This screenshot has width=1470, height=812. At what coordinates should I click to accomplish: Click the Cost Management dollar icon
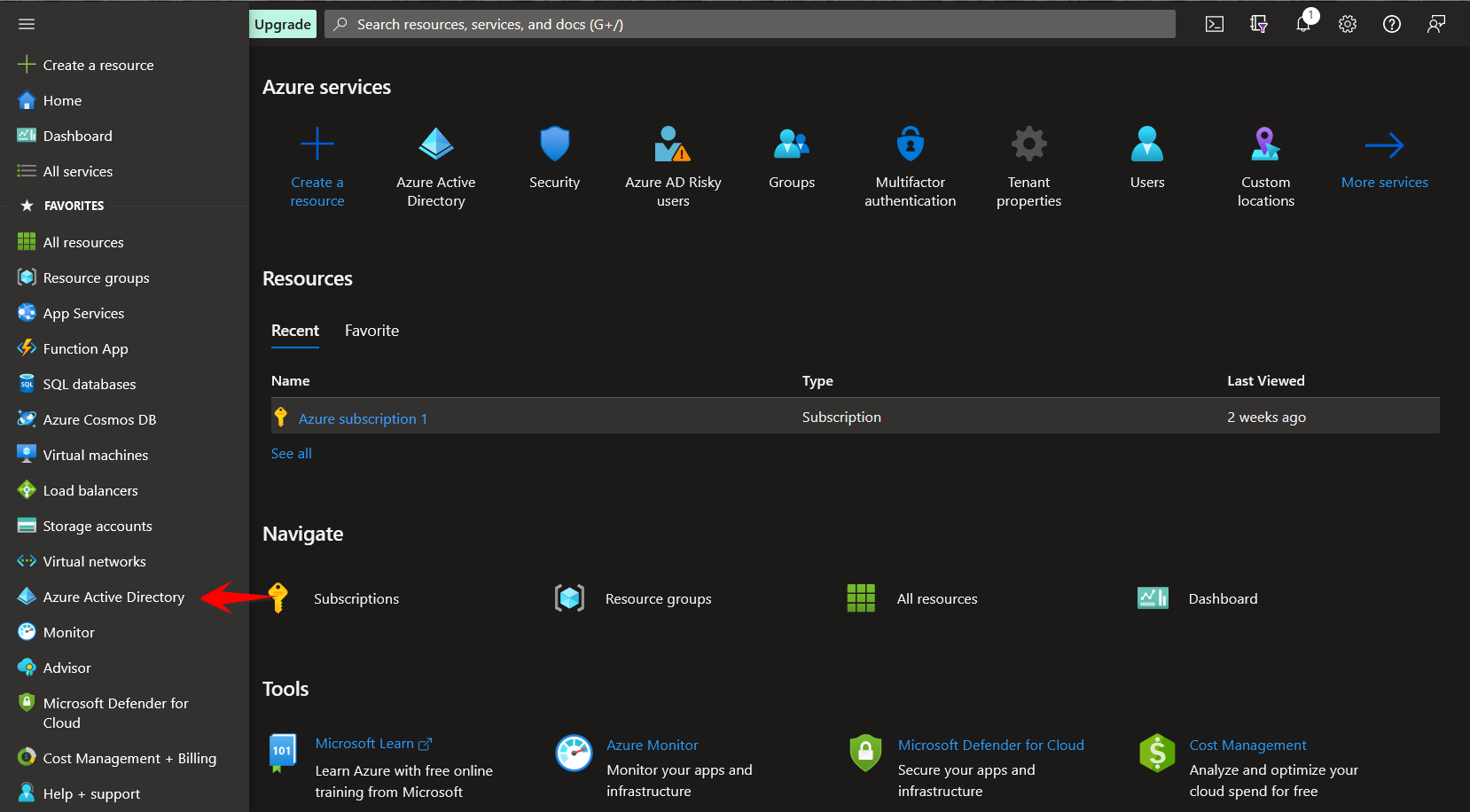pos(1157,753)
